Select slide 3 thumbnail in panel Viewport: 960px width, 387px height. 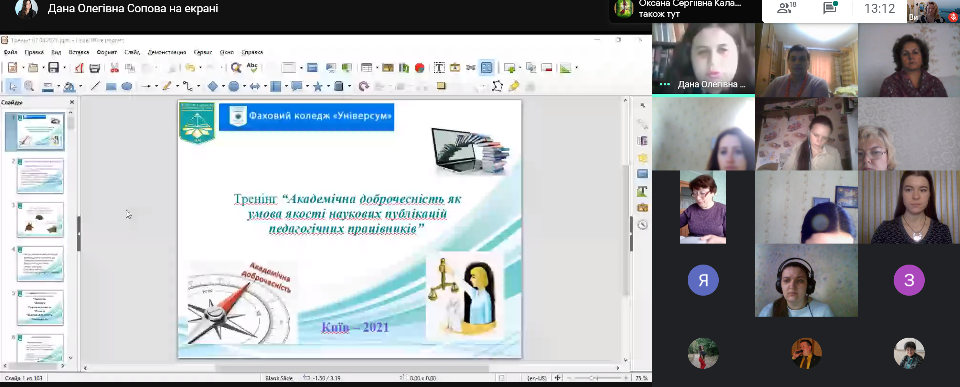pos(40,219)
